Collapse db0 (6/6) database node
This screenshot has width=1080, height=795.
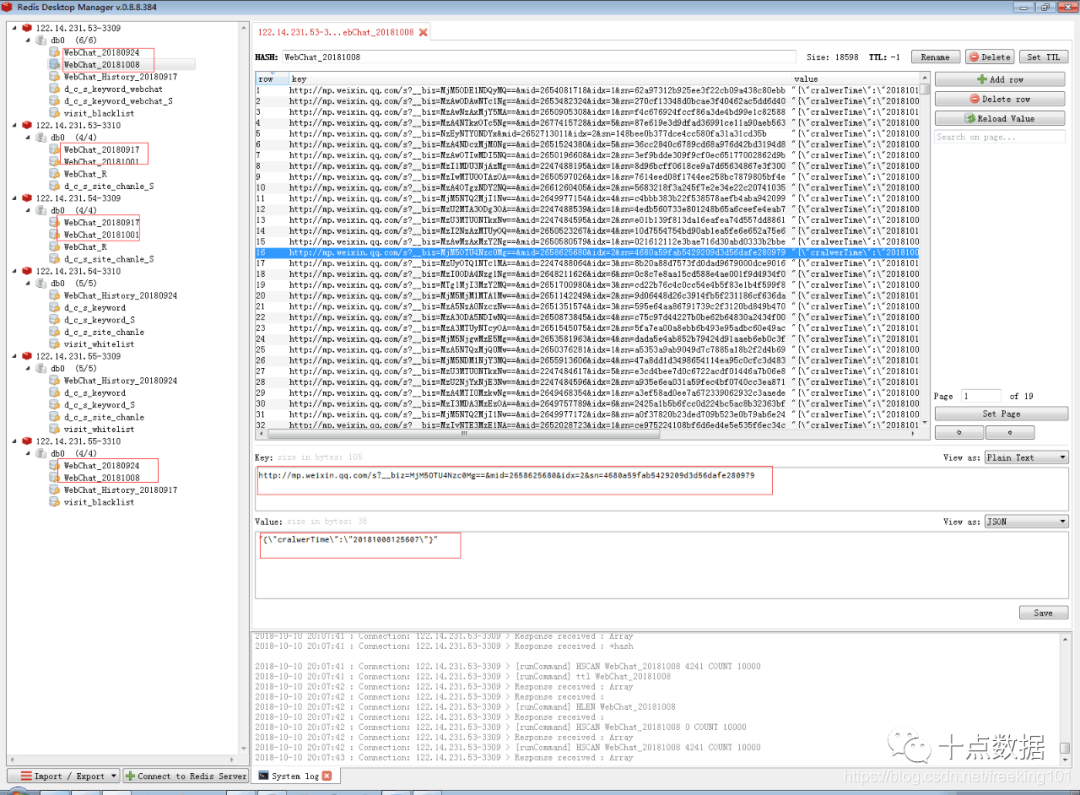pos(28,41)
